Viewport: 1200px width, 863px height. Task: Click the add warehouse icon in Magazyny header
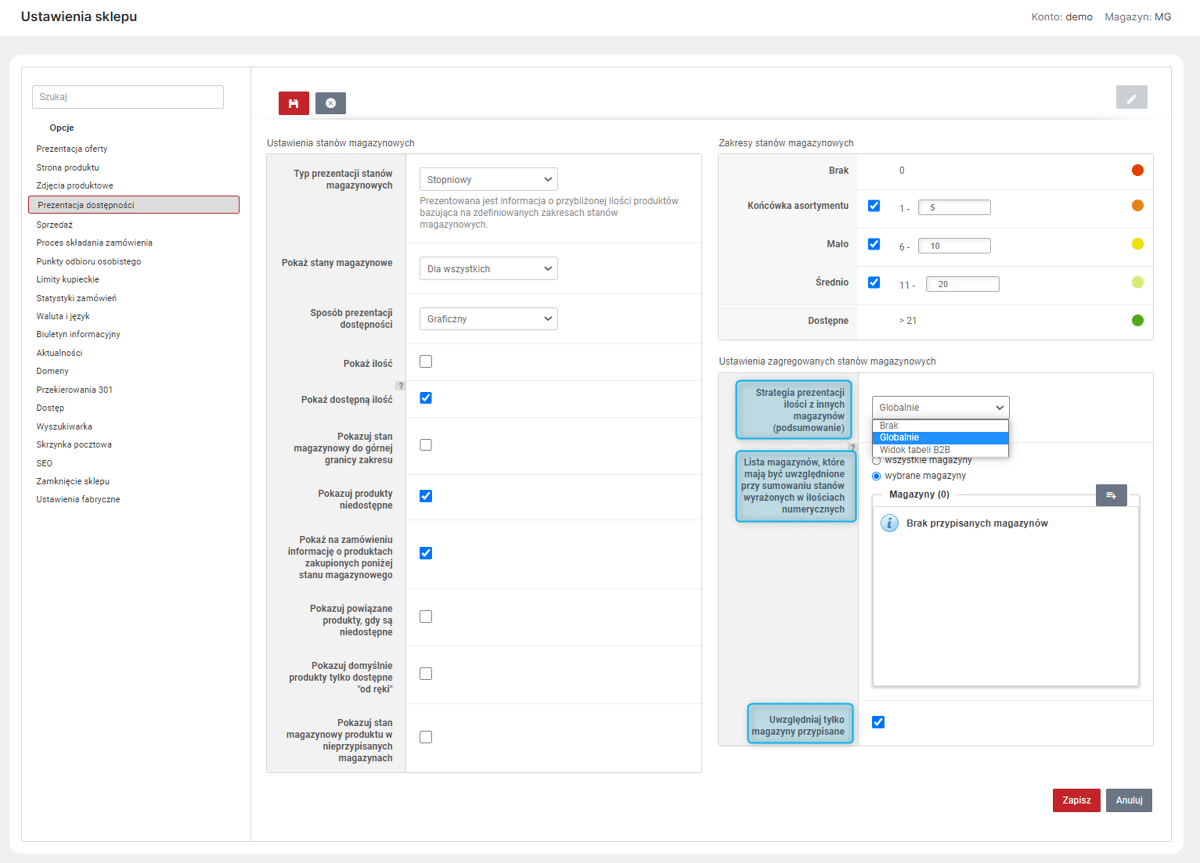coord(1112,494)
